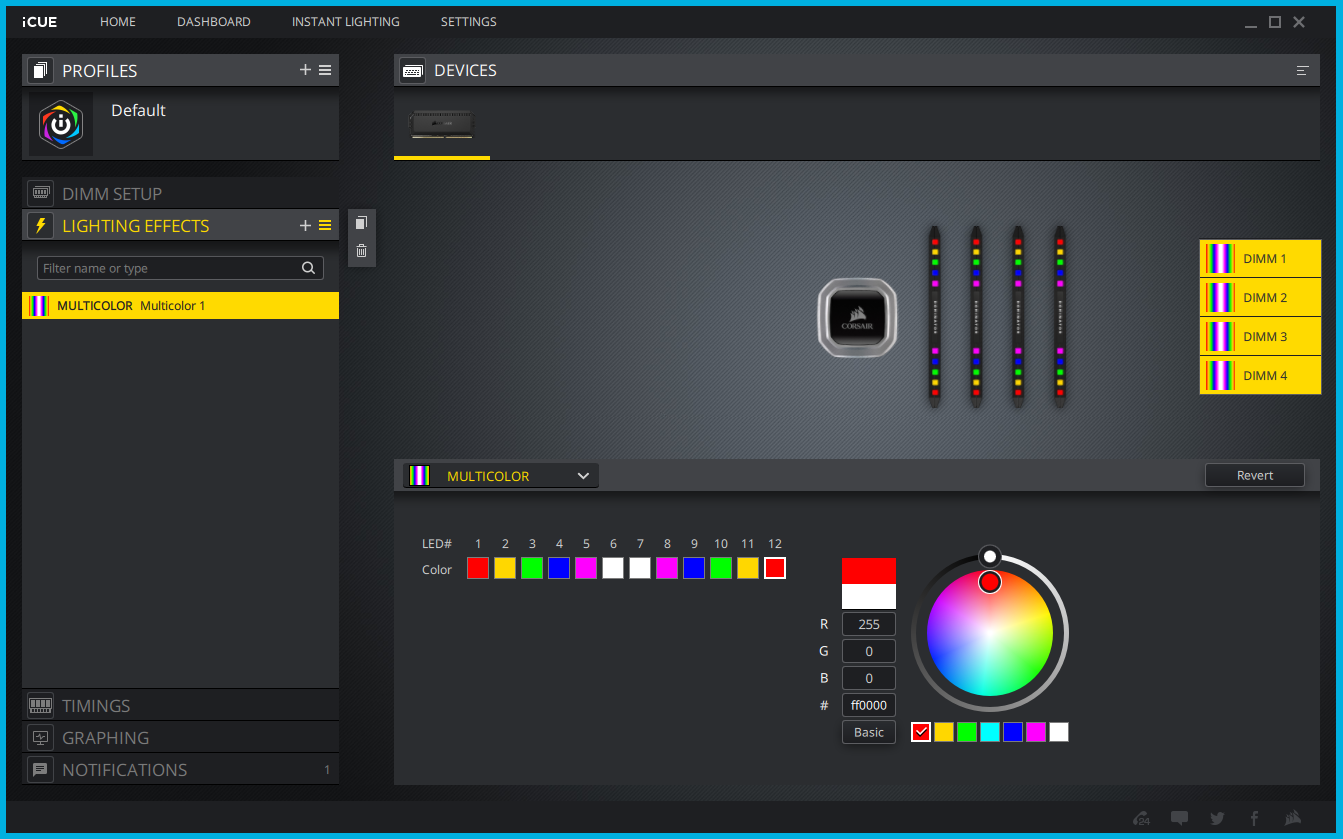Go to the Dashboard tab
Viewport: 1343px width, 839px height.
214,21
